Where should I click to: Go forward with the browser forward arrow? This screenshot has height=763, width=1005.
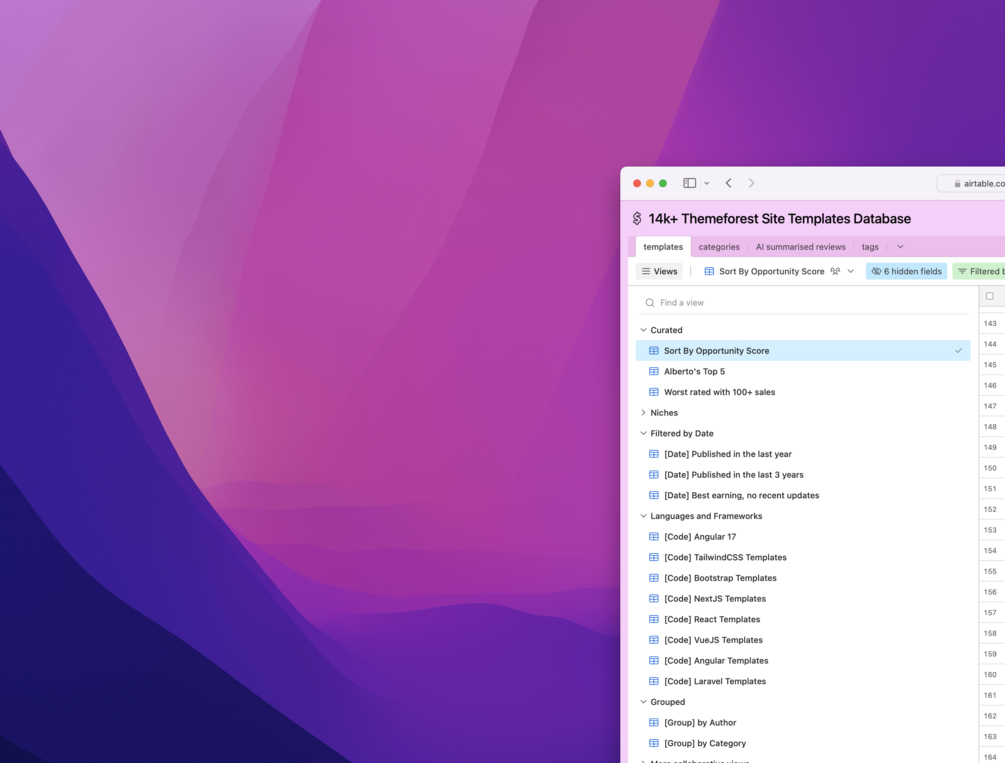(751, 183)
